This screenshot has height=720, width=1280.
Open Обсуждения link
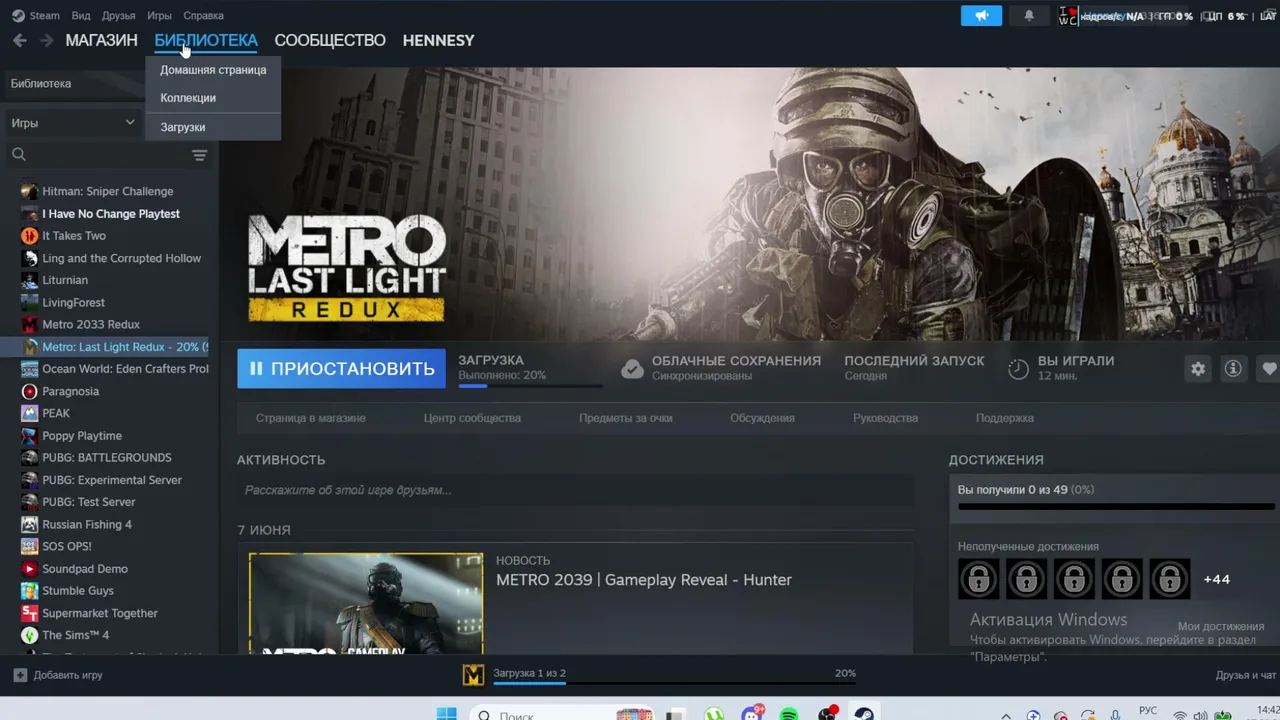[x=762, y=418]
